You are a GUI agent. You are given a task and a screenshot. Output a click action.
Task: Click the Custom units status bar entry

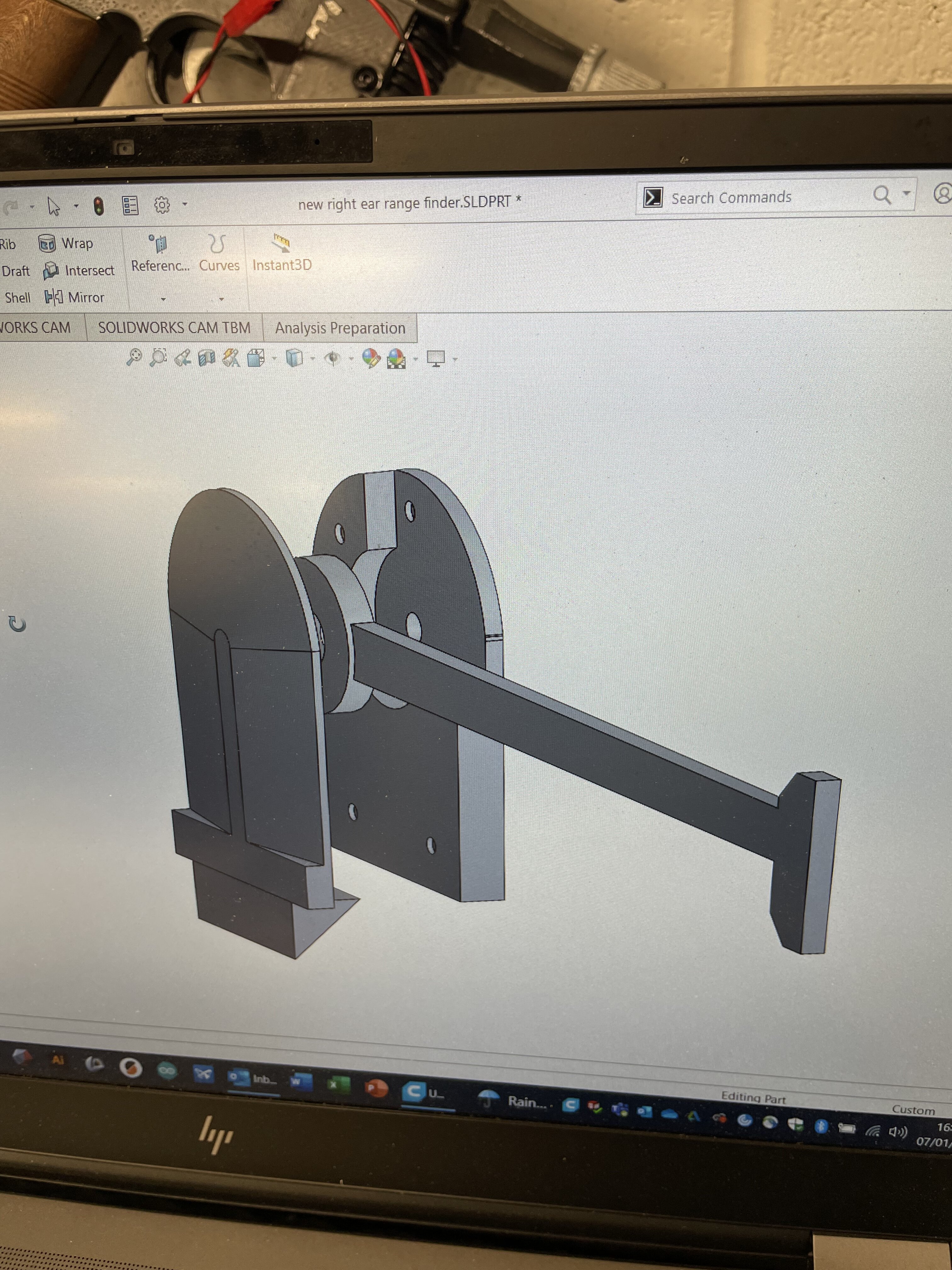coord(913,1110)
